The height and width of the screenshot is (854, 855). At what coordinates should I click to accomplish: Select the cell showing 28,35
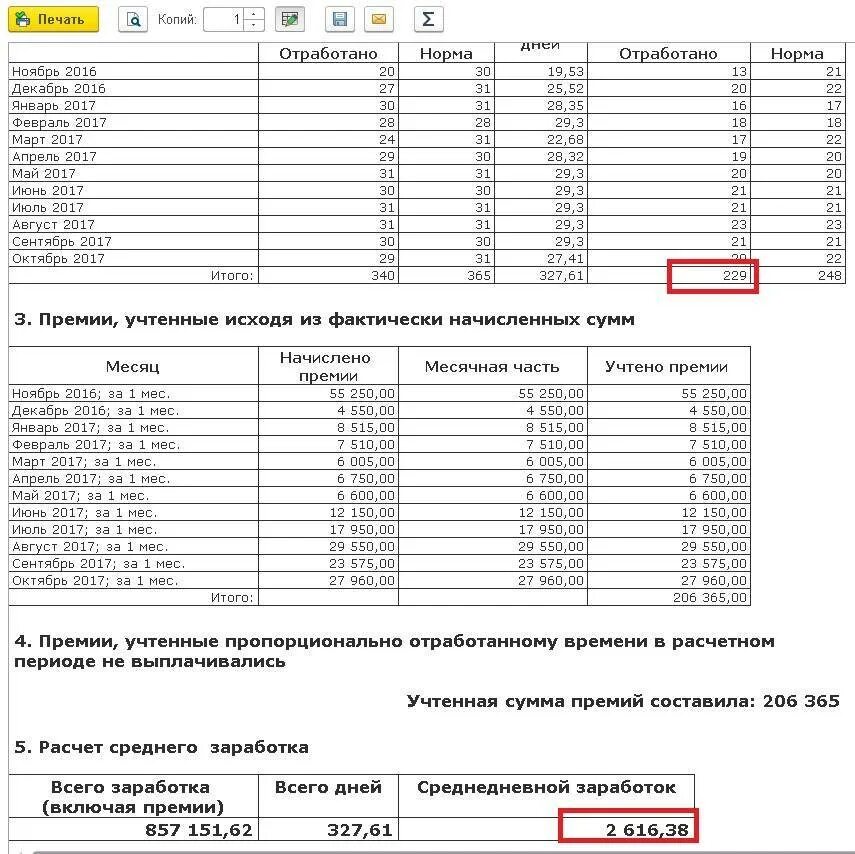(540, 105)
